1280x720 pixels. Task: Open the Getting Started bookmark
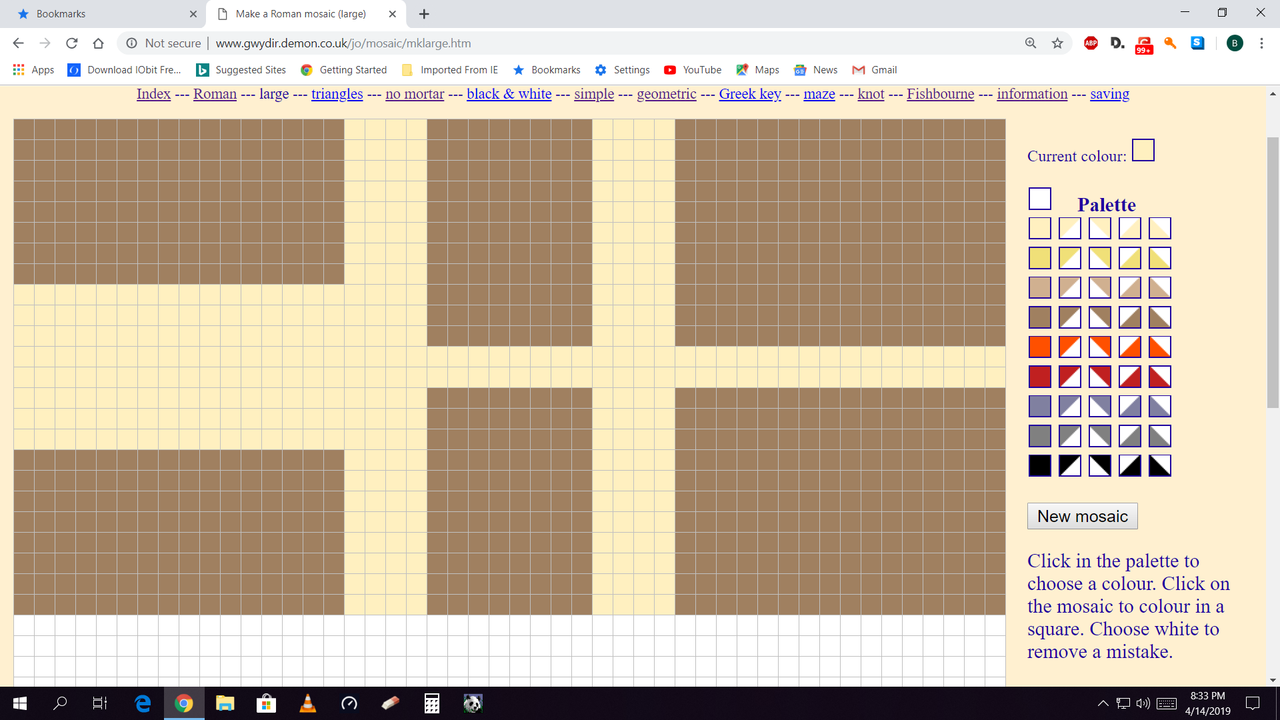coord(343,70)
